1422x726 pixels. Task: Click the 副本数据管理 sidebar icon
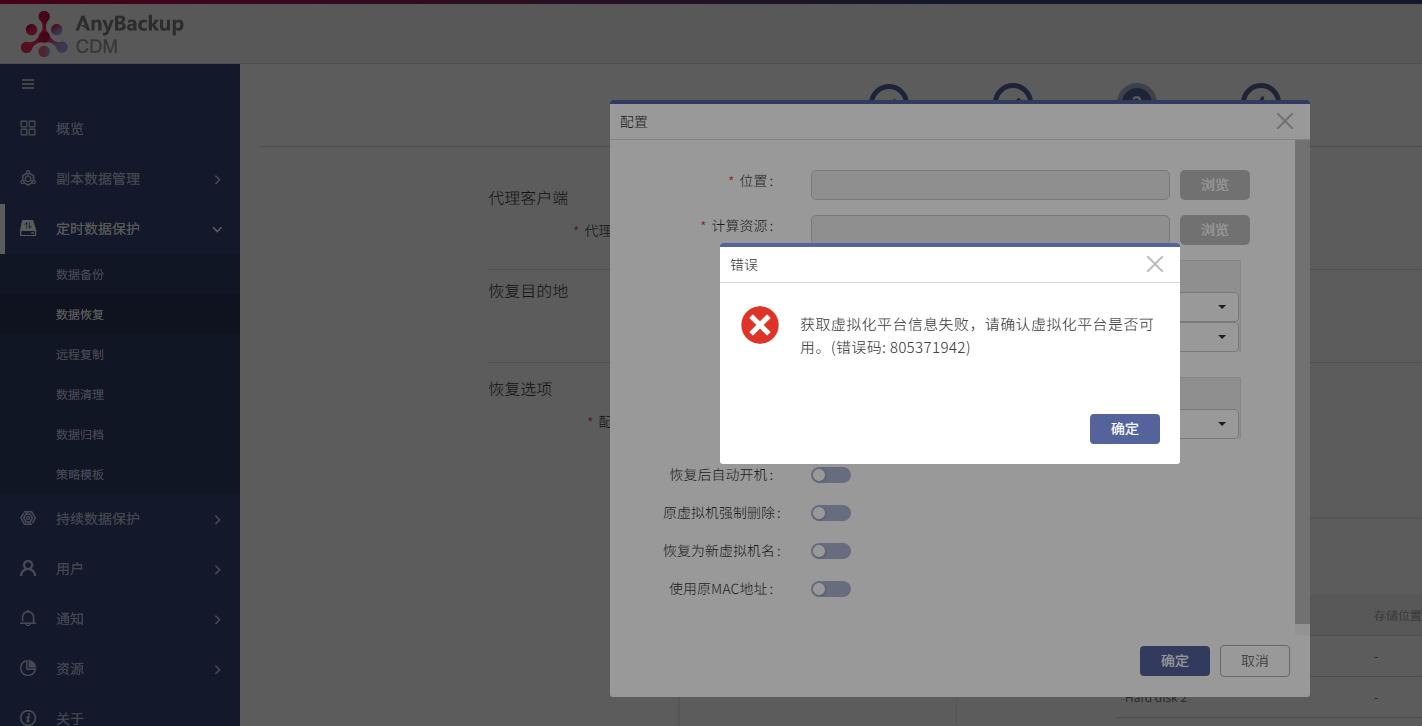[28, 178]
